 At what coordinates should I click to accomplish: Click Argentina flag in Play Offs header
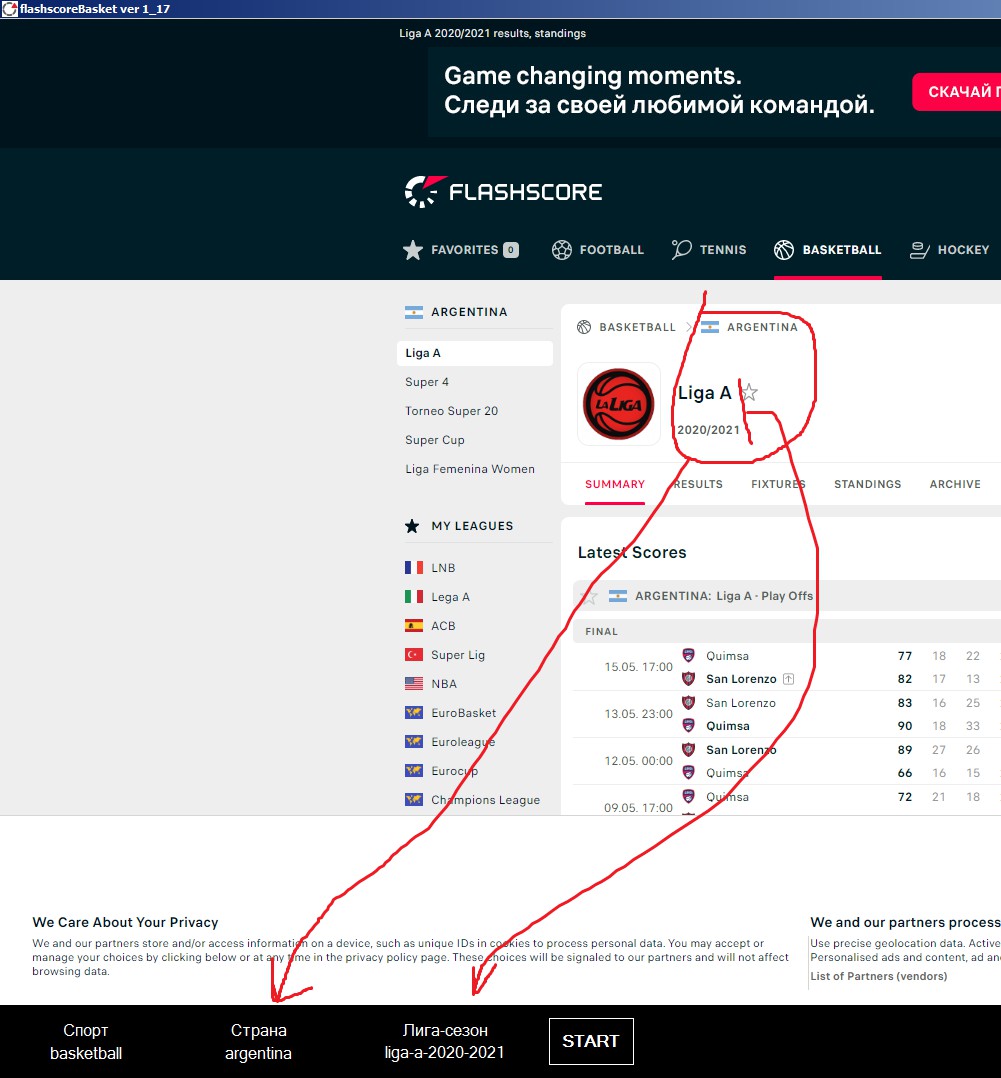click(618, 596)
